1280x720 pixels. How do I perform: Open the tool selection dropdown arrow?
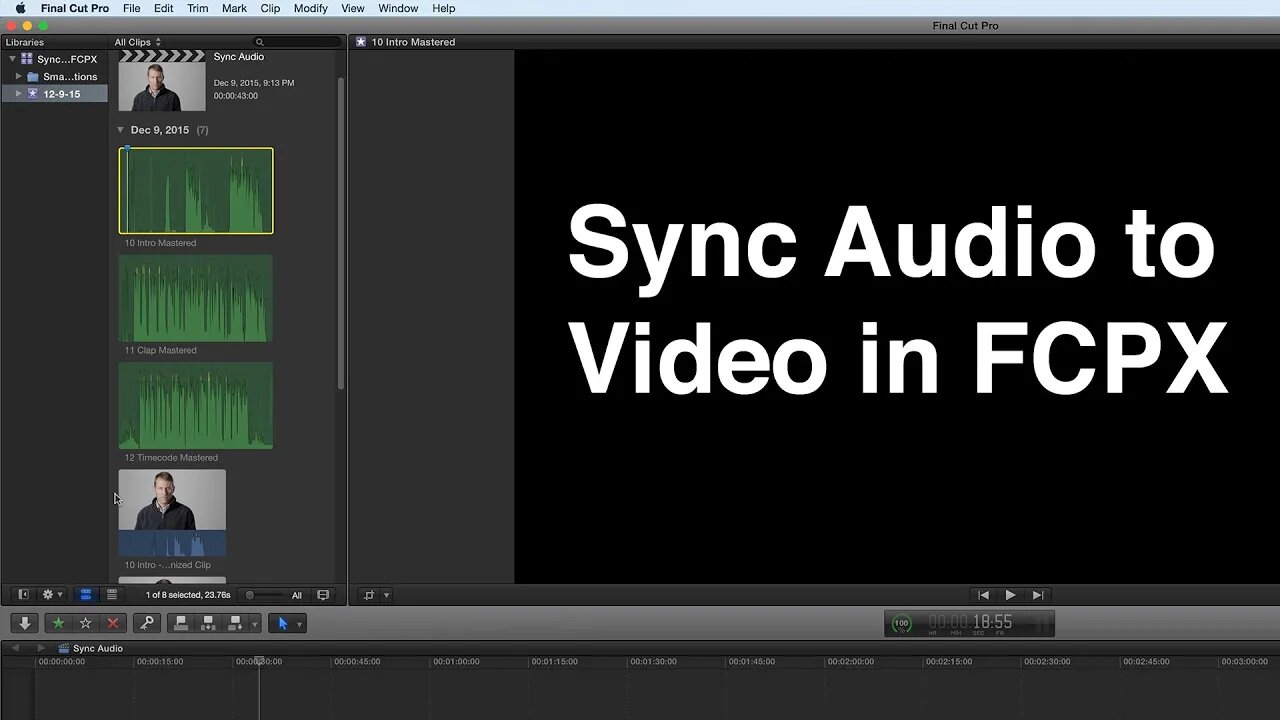pos(299,624)
